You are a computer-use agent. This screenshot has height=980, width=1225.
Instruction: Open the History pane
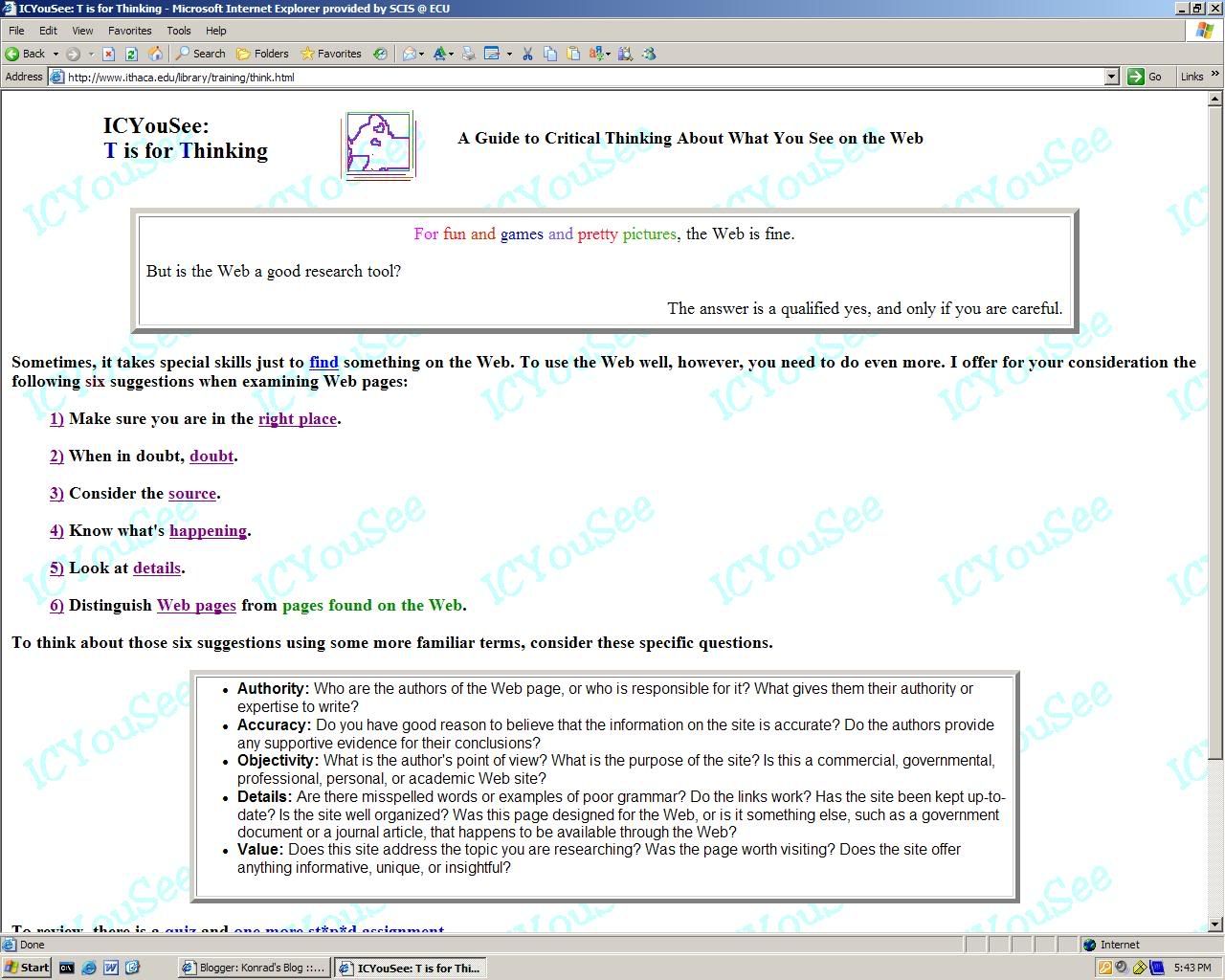[380, 54]
